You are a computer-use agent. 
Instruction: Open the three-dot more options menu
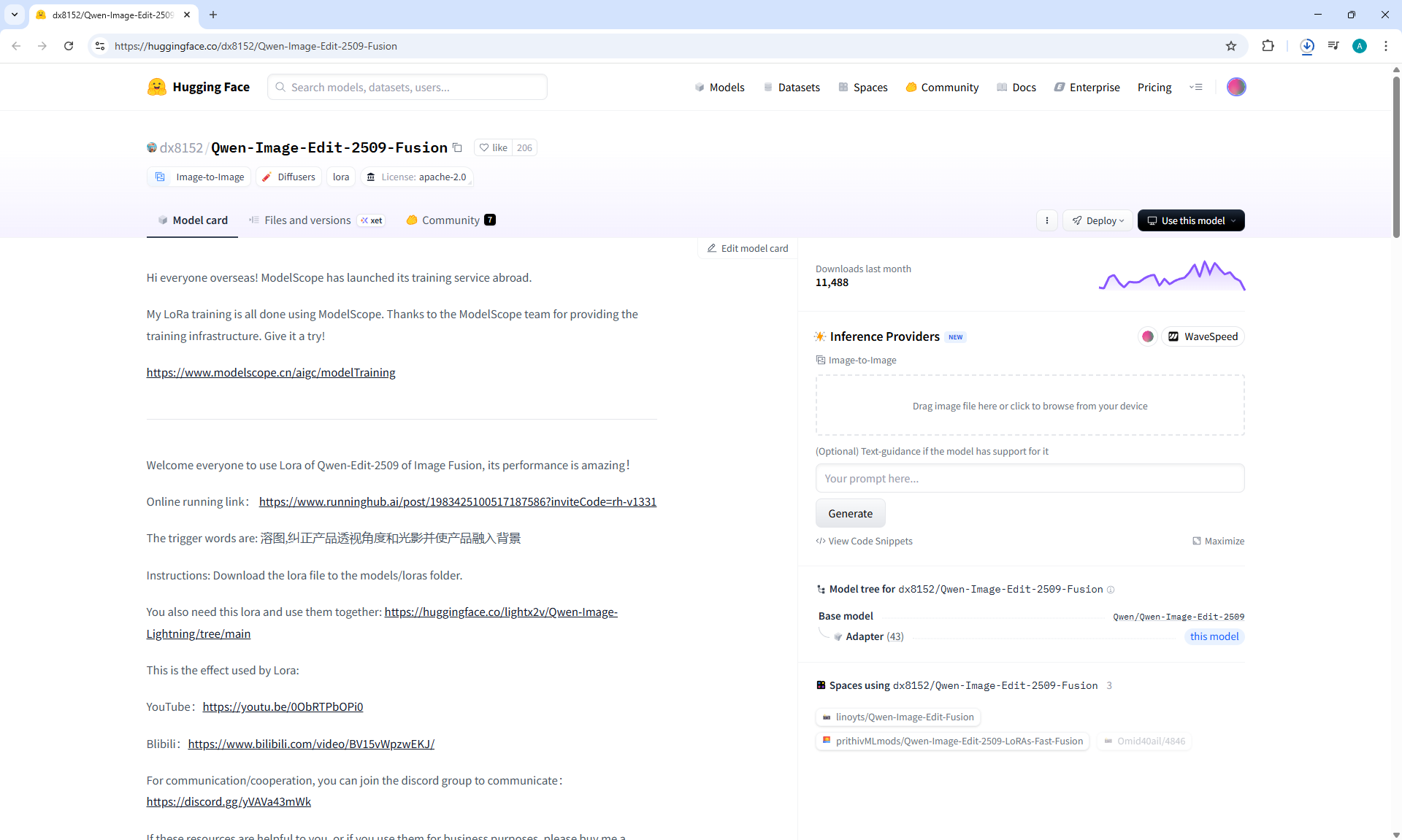click(1046, 220)
